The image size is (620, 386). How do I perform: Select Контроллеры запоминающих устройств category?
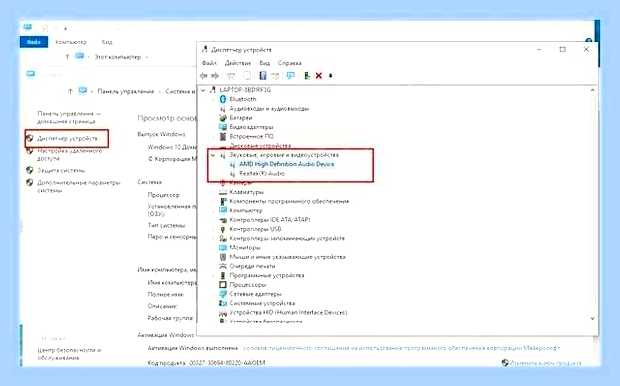[287, 238]
